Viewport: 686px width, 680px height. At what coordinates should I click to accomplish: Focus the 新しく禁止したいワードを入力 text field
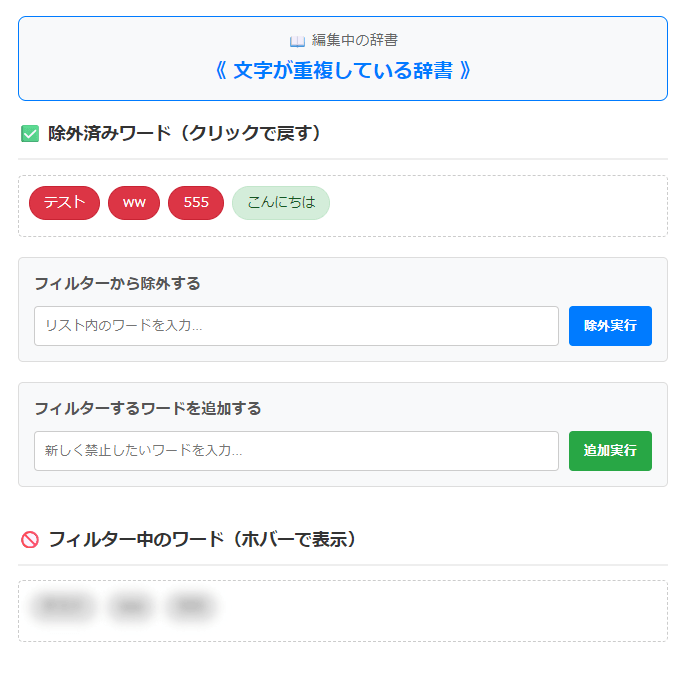(296, 451)
